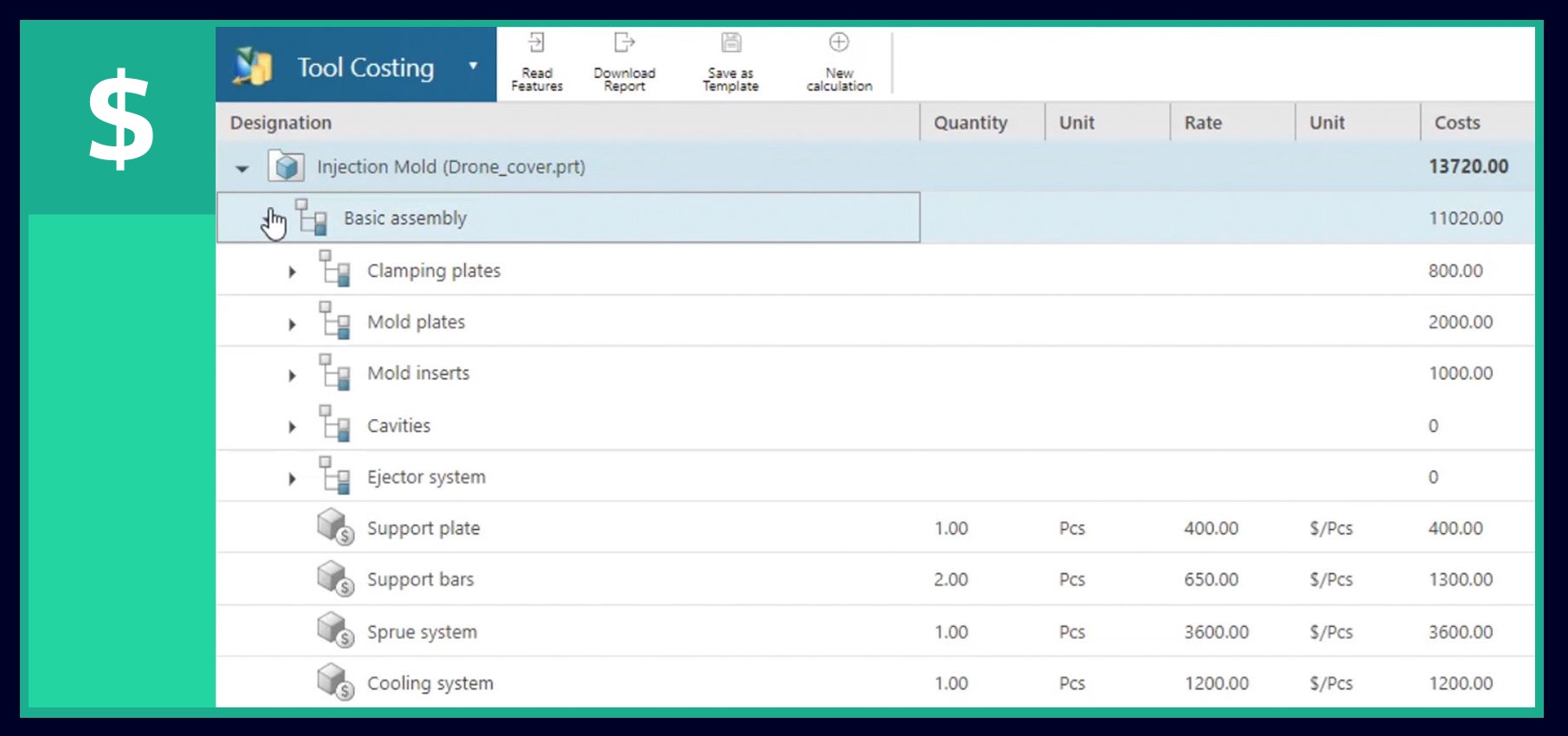1568x736 pixels.
Task: Expand the Mold plates node
Action: click(x=292, y=324)
